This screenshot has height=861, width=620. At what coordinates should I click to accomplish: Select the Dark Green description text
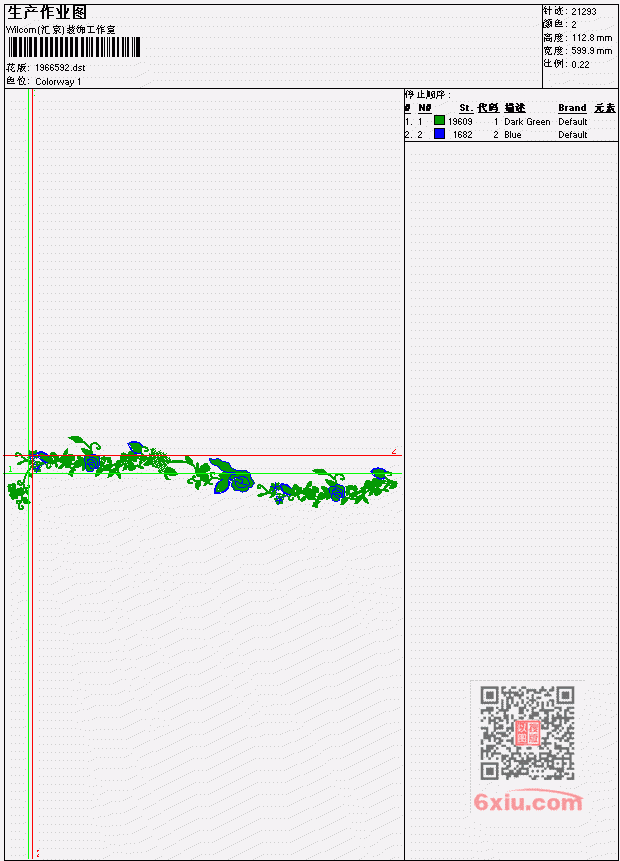pyautogui.click(x=527, y=122)
